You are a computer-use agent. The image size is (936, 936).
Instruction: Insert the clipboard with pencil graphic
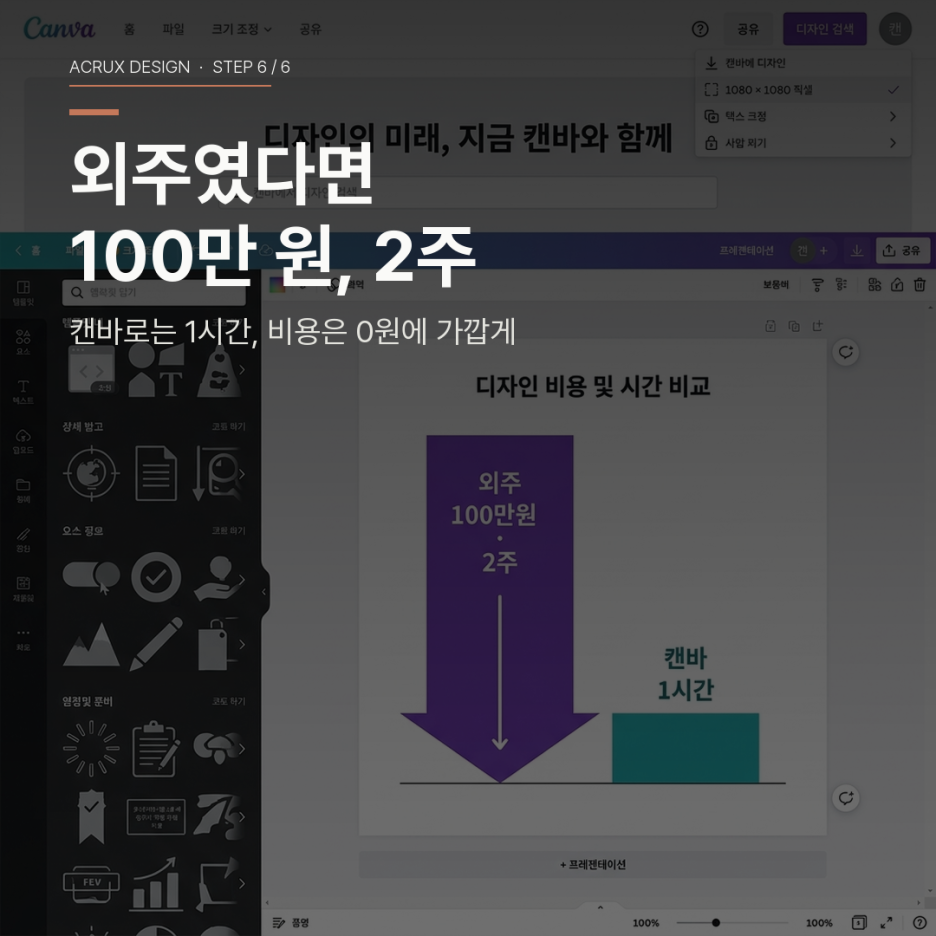coord(156,749)
